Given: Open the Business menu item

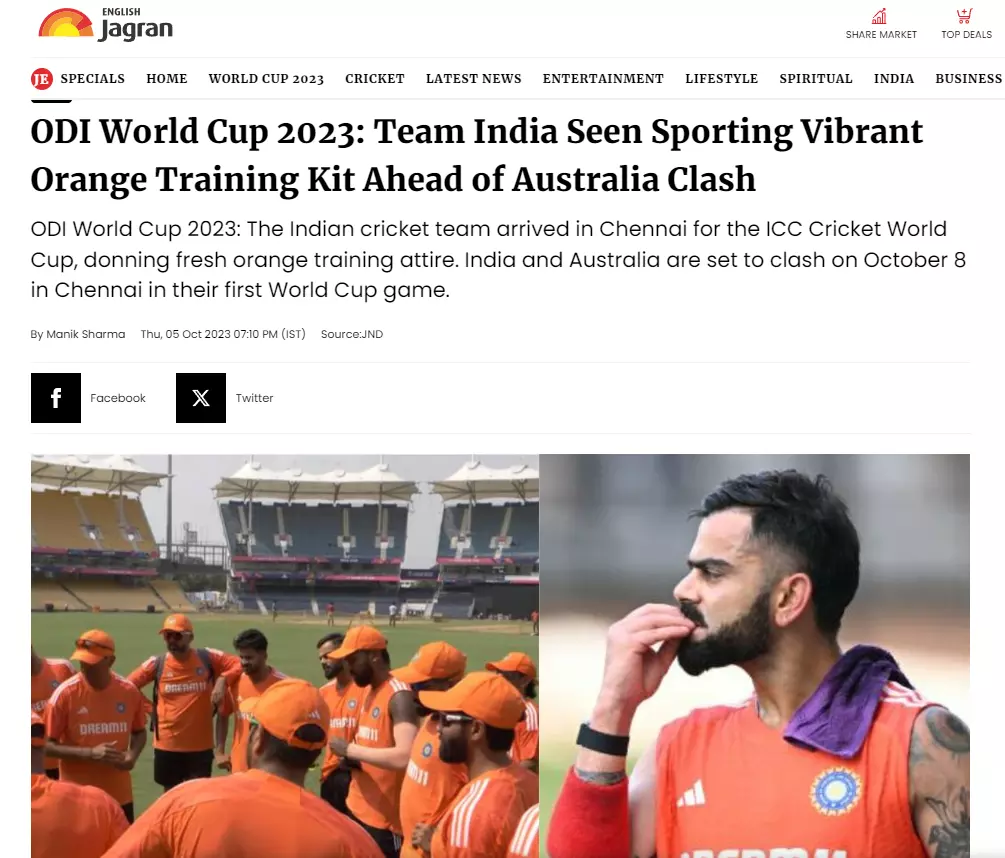Looking at the screenshot, I should pyautogui.click(x=968, y=79).
